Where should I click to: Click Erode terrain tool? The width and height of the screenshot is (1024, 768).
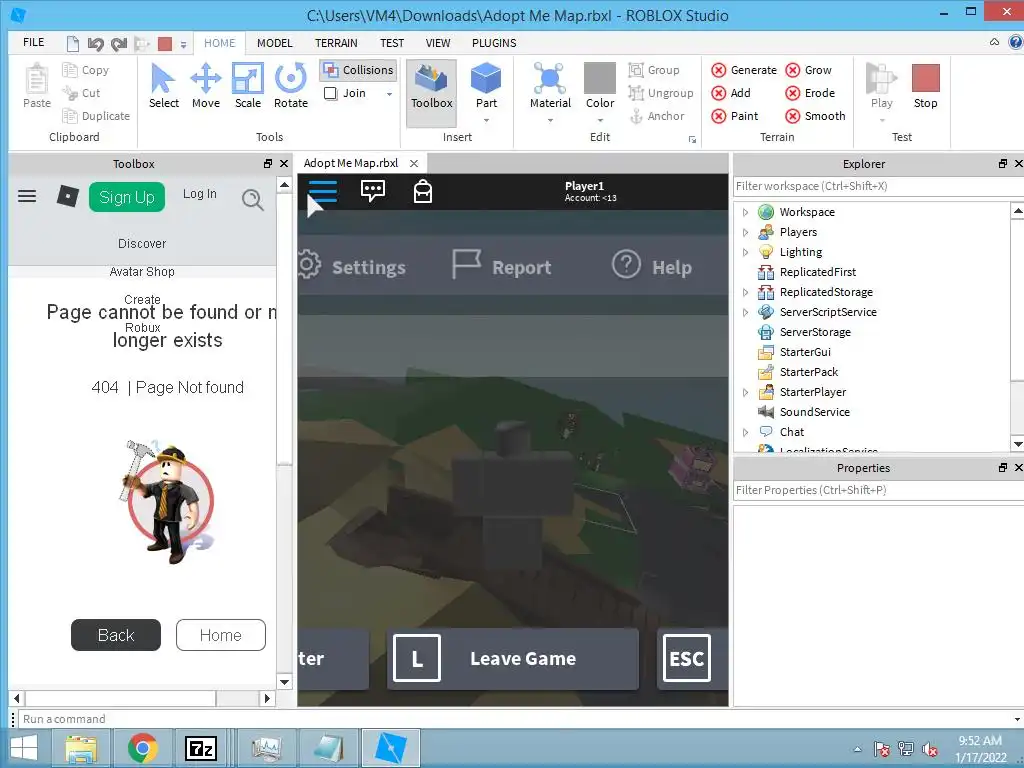coord(810,93)
